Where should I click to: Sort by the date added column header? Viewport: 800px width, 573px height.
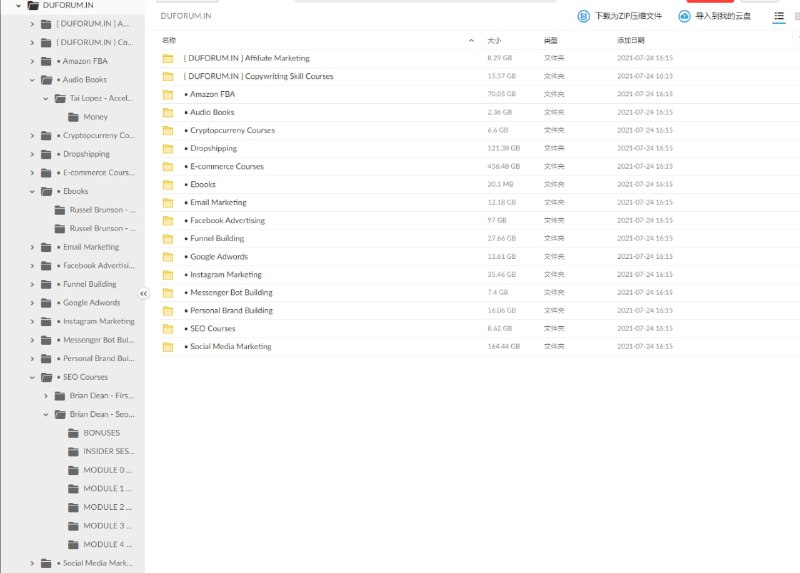pos(631,40)
